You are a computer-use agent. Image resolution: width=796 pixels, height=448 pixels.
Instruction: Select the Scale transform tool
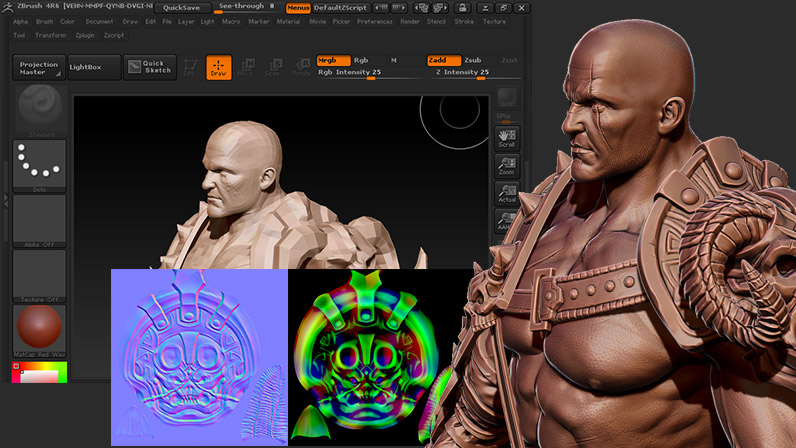point(273,68)
